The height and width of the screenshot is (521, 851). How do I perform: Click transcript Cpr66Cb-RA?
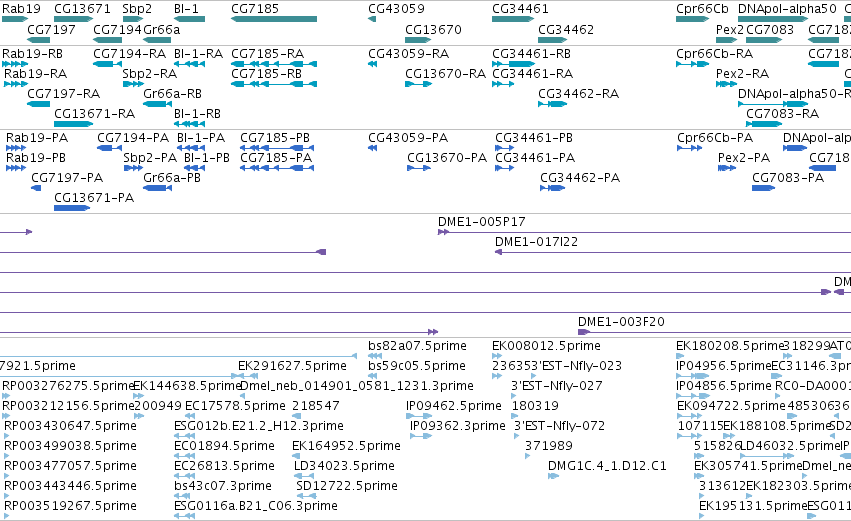point(714,54)
